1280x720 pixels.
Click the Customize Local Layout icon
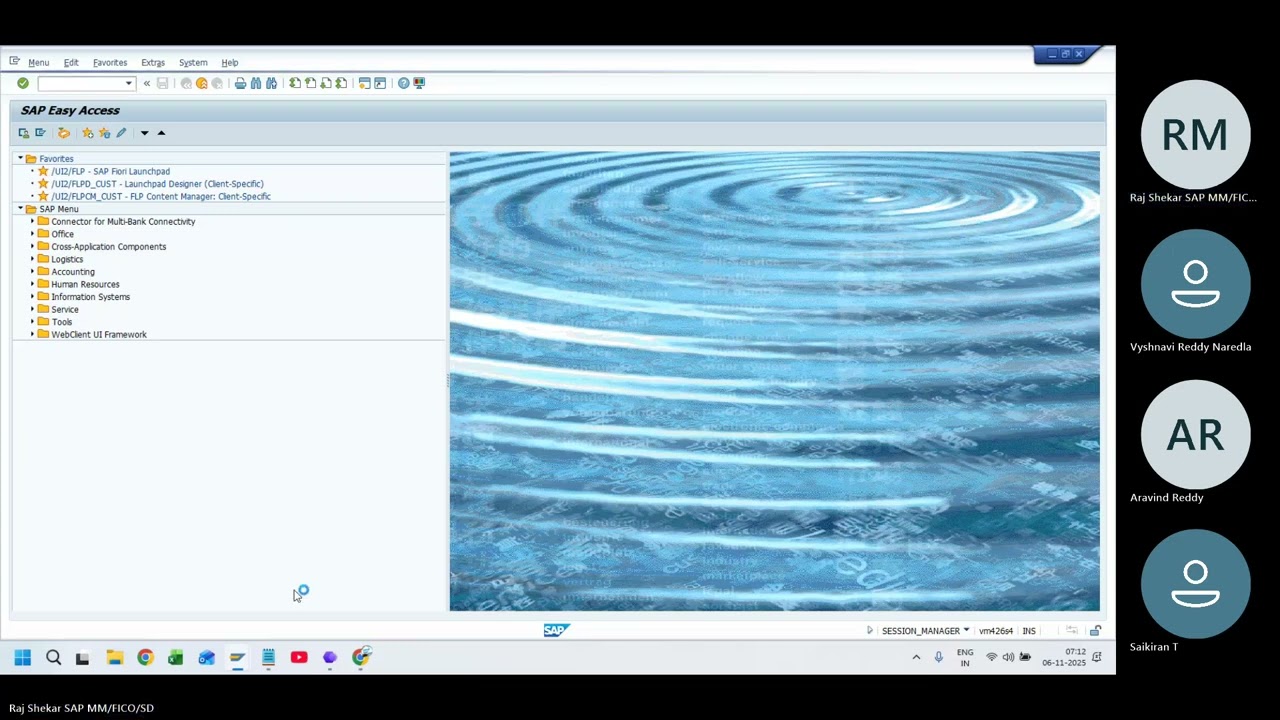point(419,83)
